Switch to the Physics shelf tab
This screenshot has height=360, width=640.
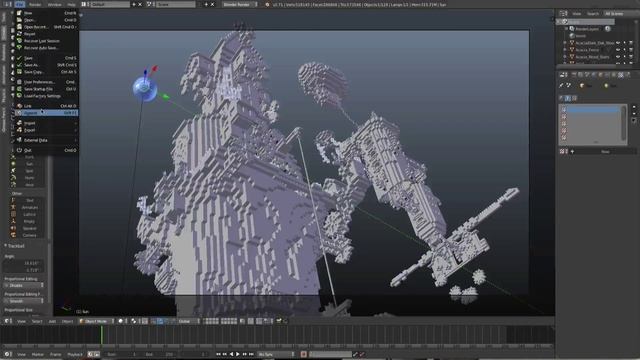pos(4,96)
